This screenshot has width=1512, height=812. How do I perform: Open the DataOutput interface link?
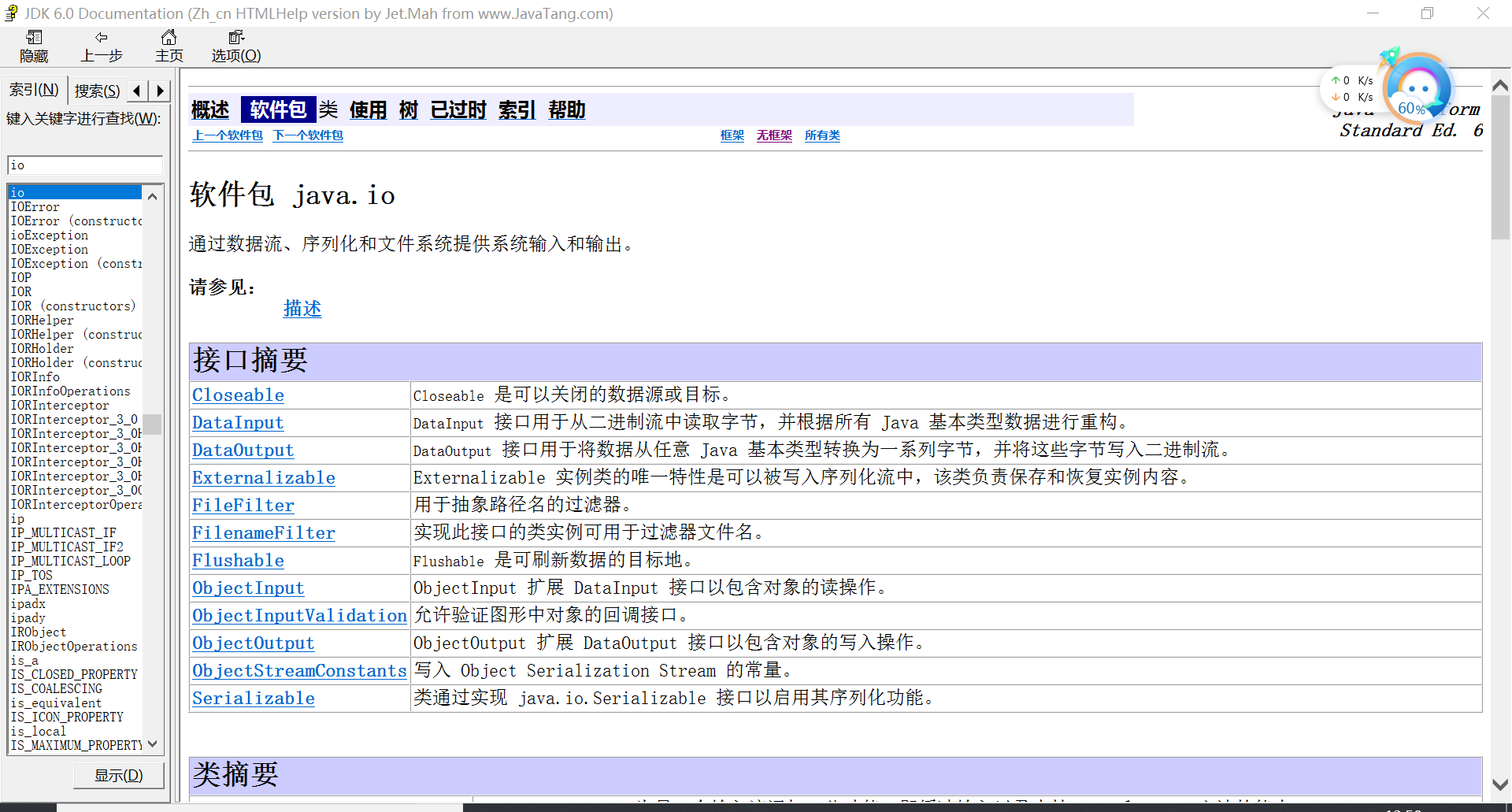click(x=243, y=450)
